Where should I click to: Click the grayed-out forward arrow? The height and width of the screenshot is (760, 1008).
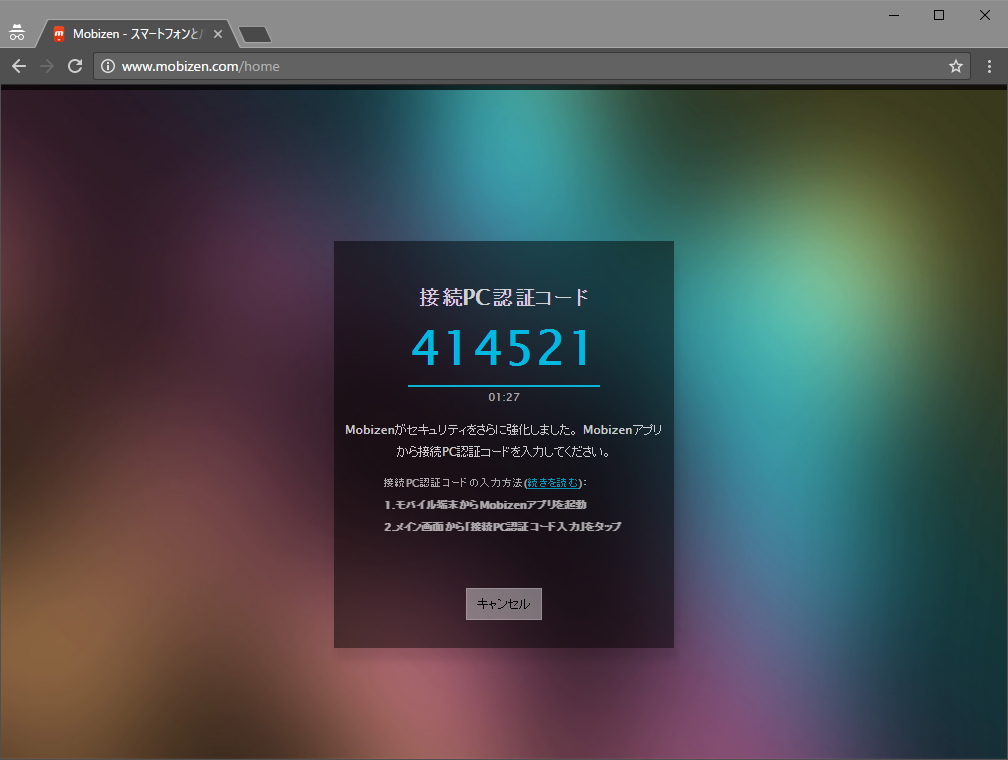[47, 66]
